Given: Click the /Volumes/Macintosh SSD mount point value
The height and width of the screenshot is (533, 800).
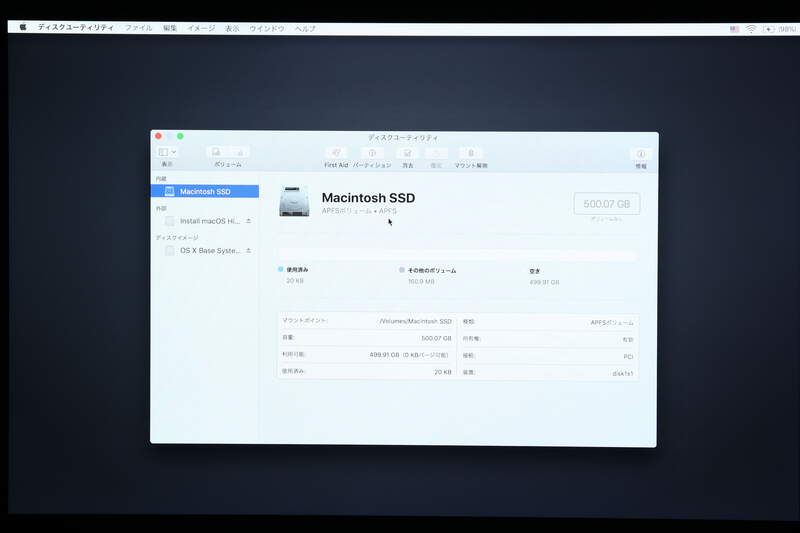Looking at the screenshot, I should [416, 321].
